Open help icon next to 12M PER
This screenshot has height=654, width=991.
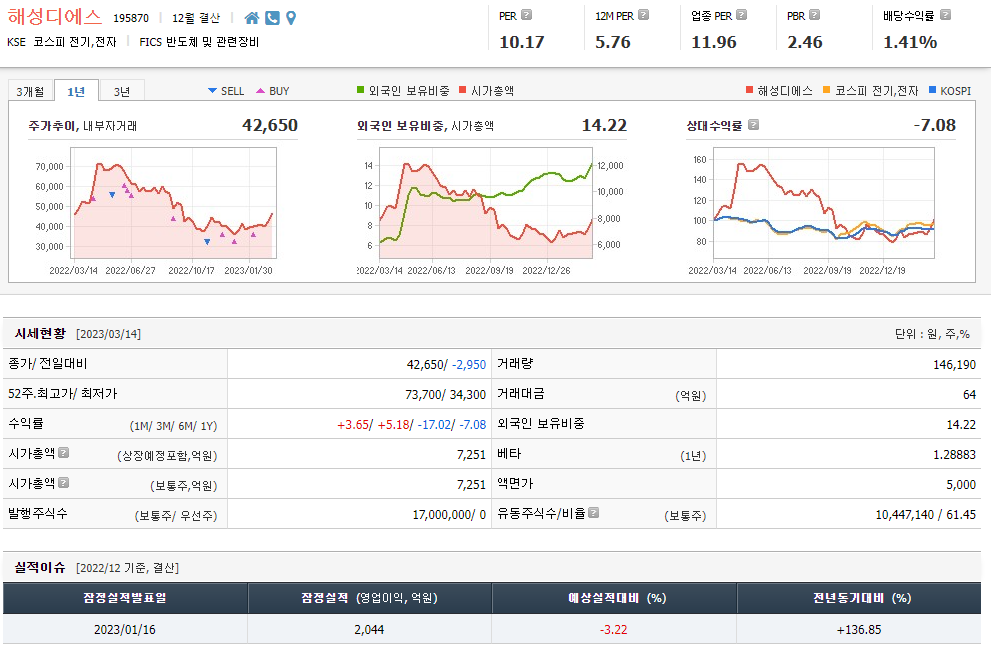coord(643,15)
